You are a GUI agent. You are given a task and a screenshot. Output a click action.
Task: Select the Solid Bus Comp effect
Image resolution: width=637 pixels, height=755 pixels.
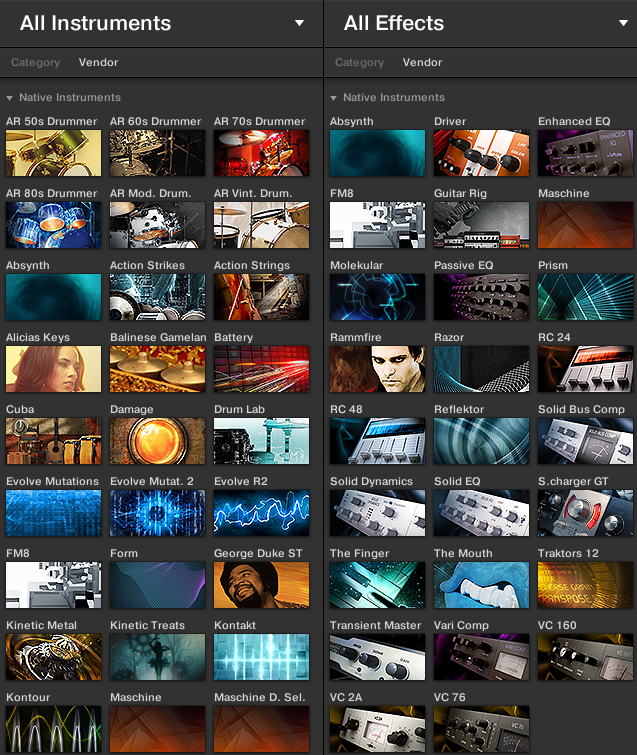tap(585, 441)
